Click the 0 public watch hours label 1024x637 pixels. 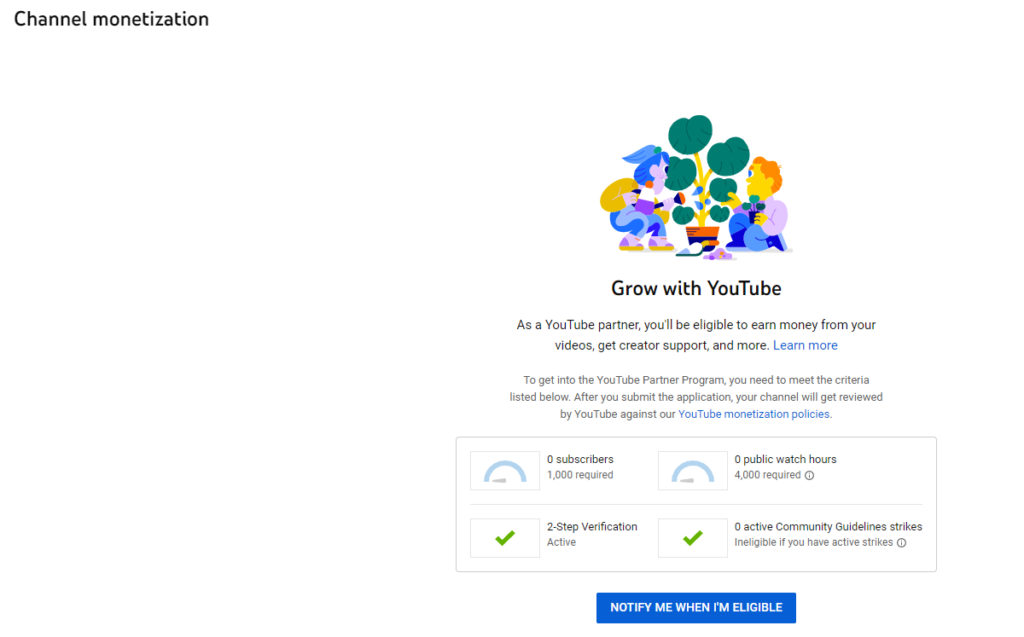(785, 459)
